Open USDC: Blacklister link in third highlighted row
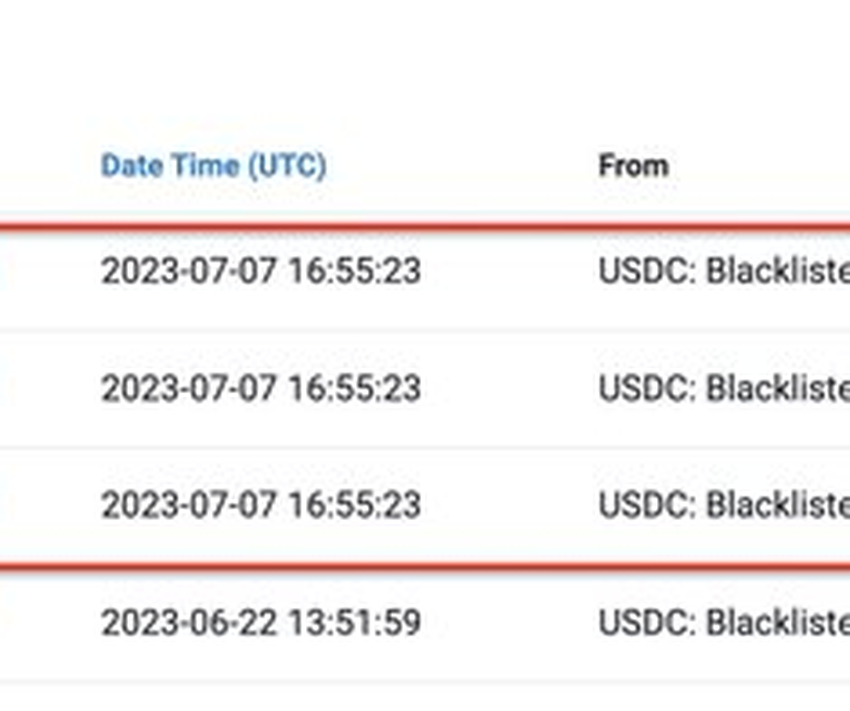Viewport: 850px width, 711px height. (724, 505)
